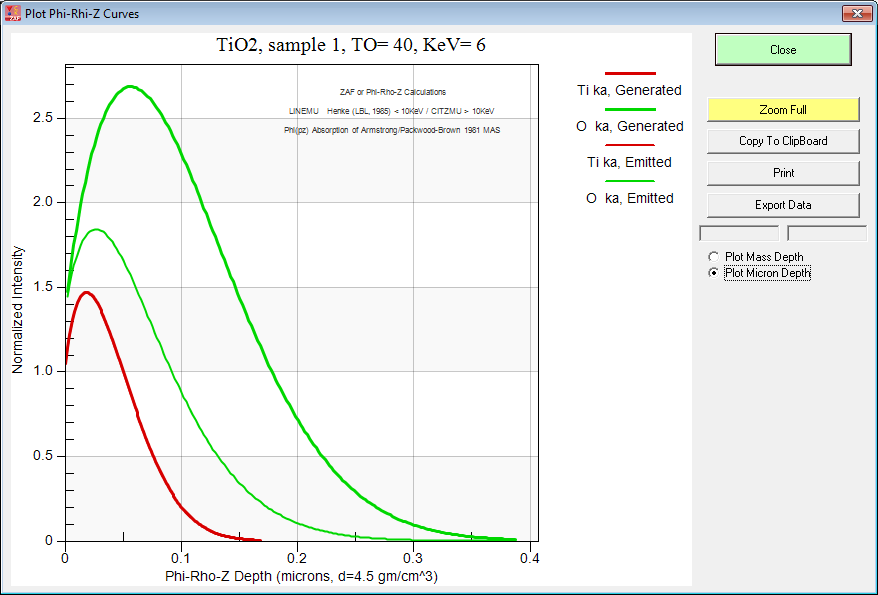The height and width of the screenshot is (595, 878).
Task: Select Plot Micron Depth radio option
Action: [713, 273]
